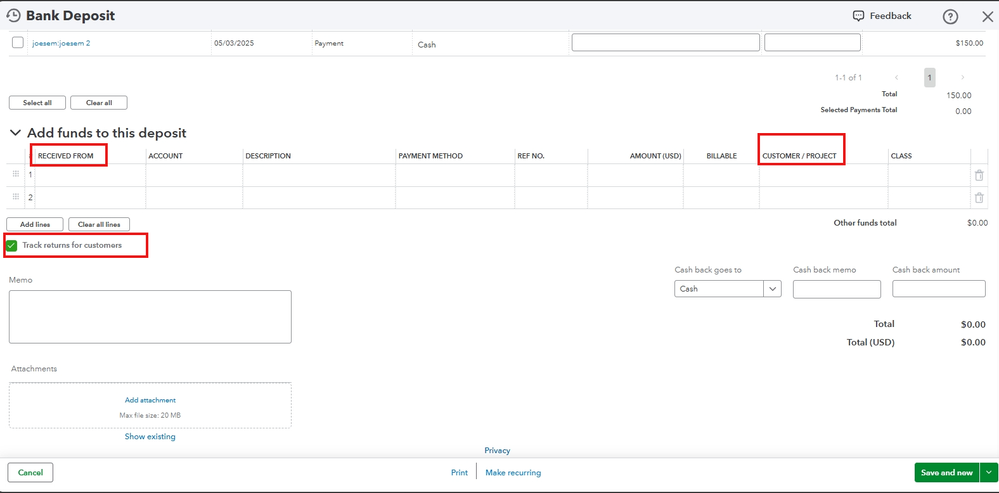This screenshot has width=999, height=493.
Task: Click the Cash back memo field
Action: point(837,289)
